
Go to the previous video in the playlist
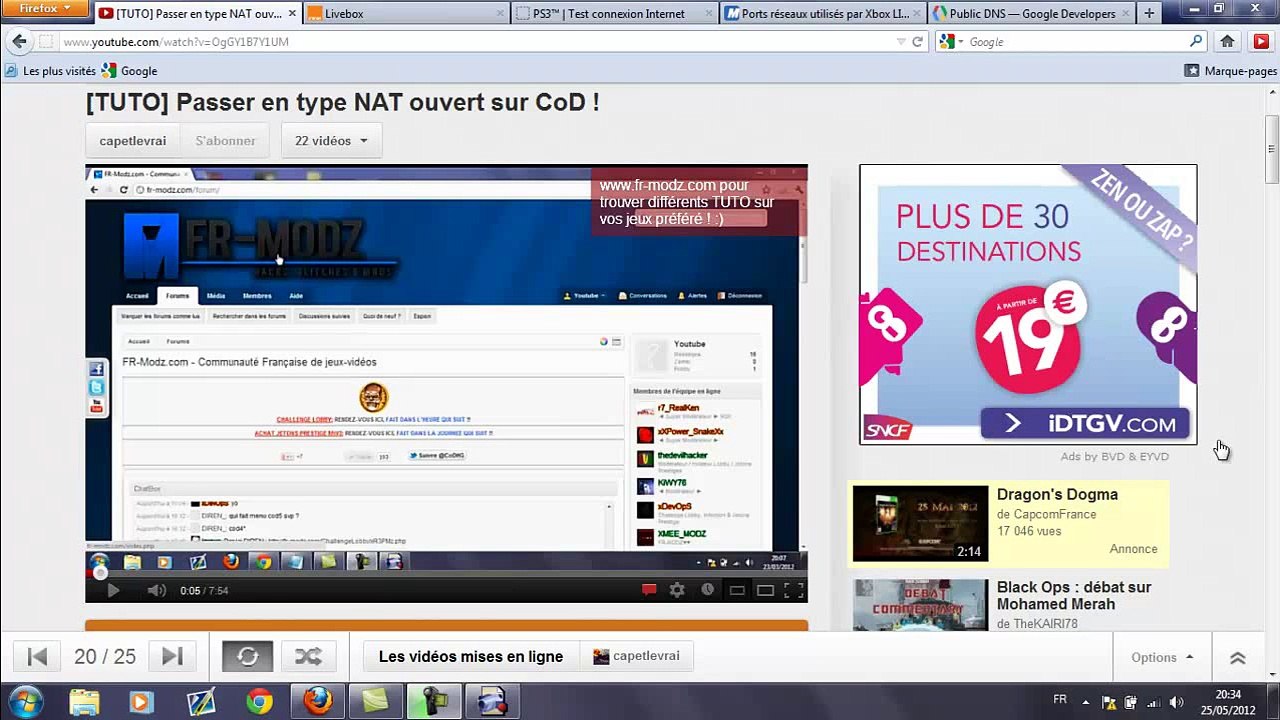pyautogui.click(x=37, y=656)
